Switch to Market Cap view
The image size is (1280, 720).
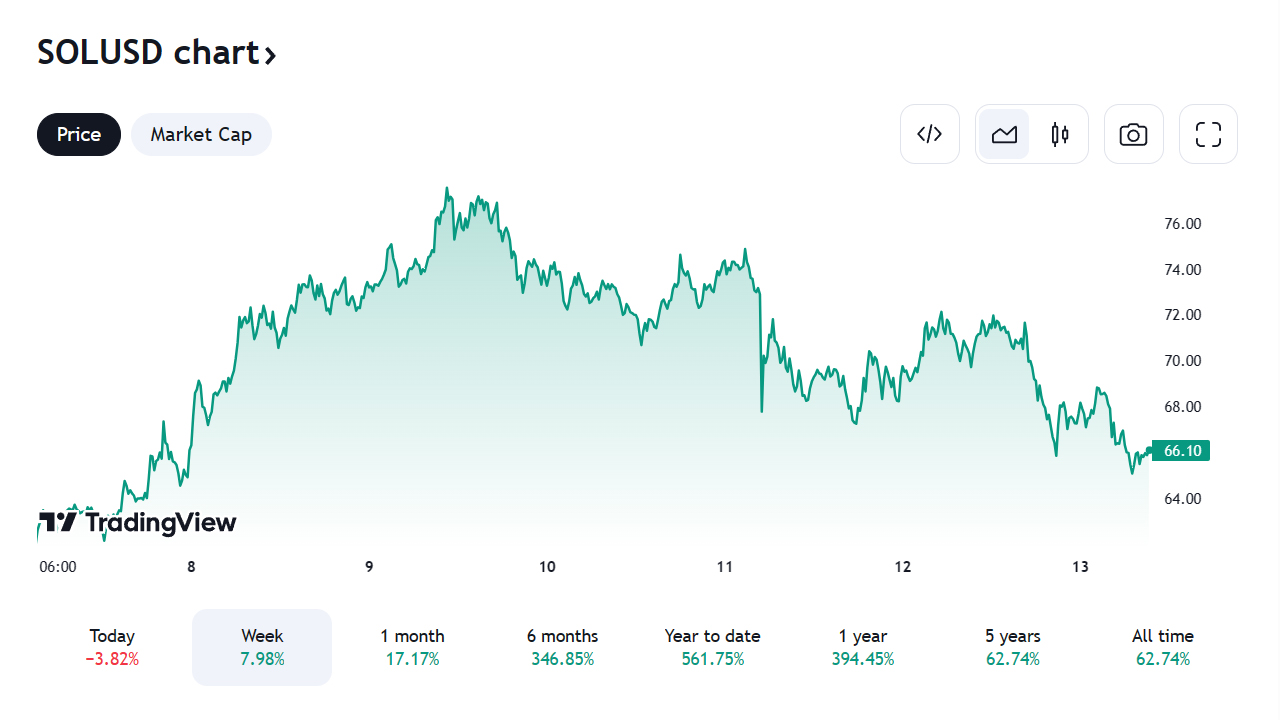coord(201,134)
